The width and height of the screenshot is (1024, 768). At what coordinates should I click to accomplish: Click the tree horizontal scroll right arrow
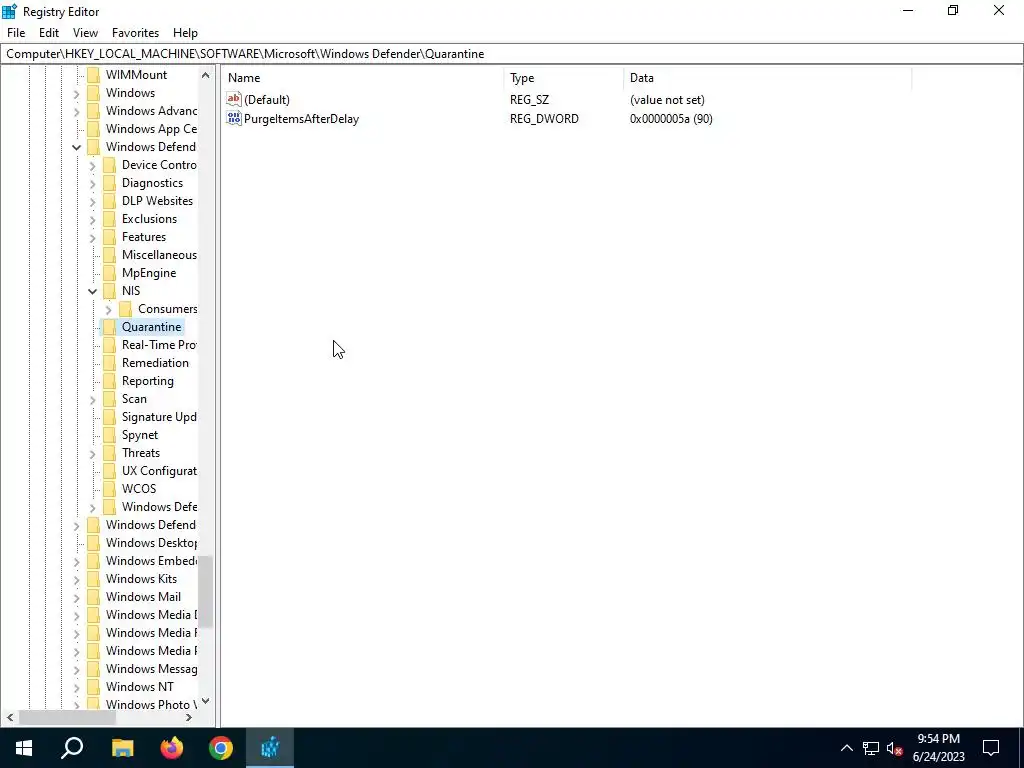[x=189, y=717]
